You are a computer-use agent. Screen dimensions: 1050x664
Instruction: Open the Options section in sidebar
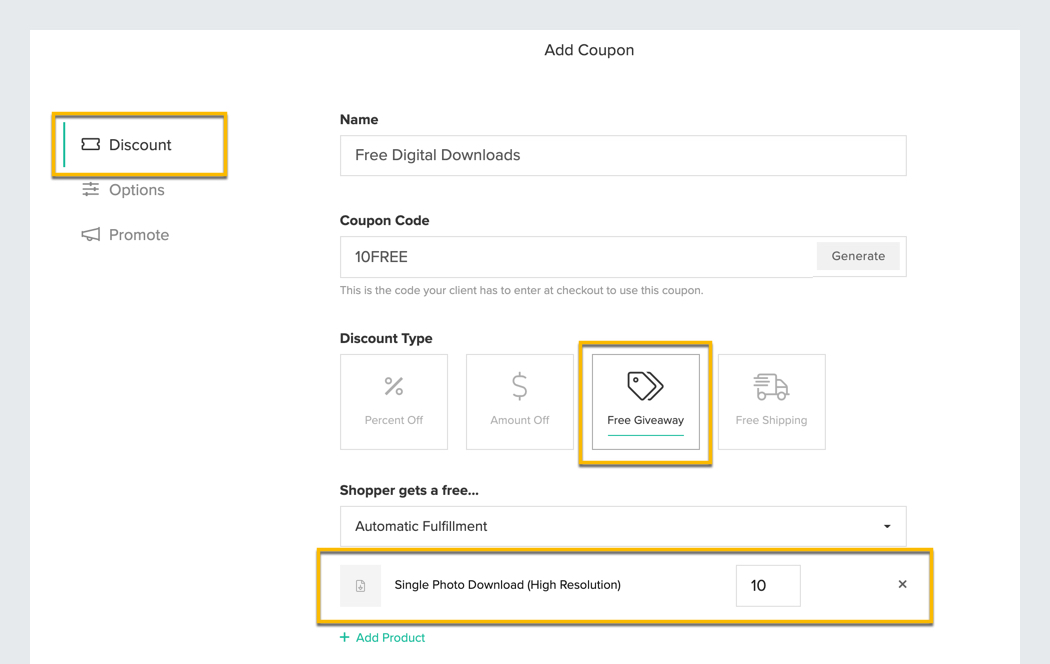pos(123,189)
